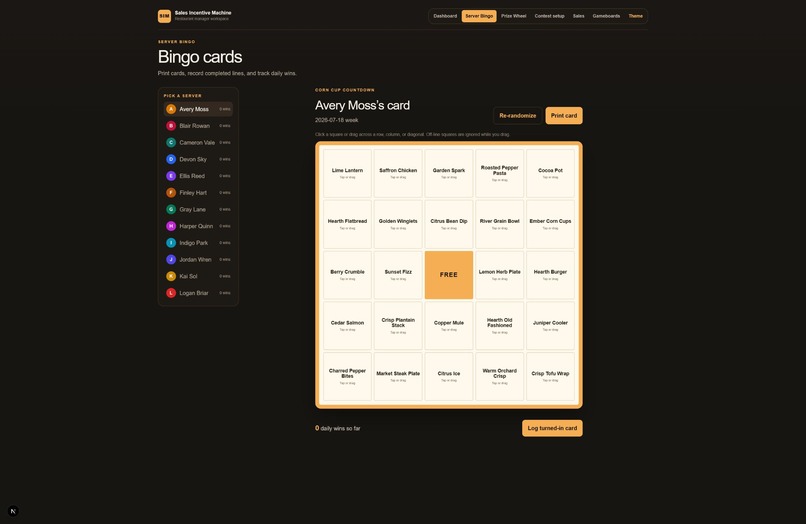Select the Logan Briar name in server list
Screen dimensions: 806x524
(x=194, y=293)
